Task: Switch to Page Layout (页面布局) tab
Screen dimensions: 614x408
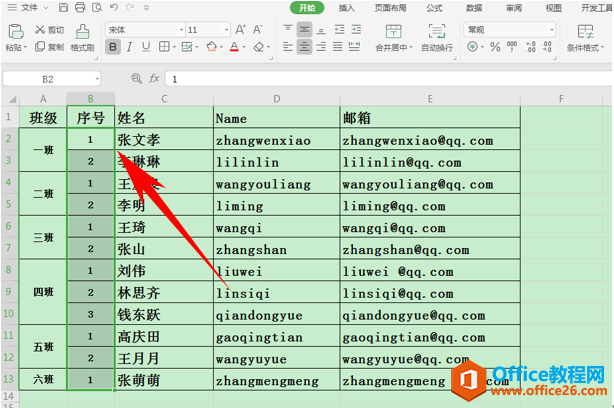Action: 390,8
